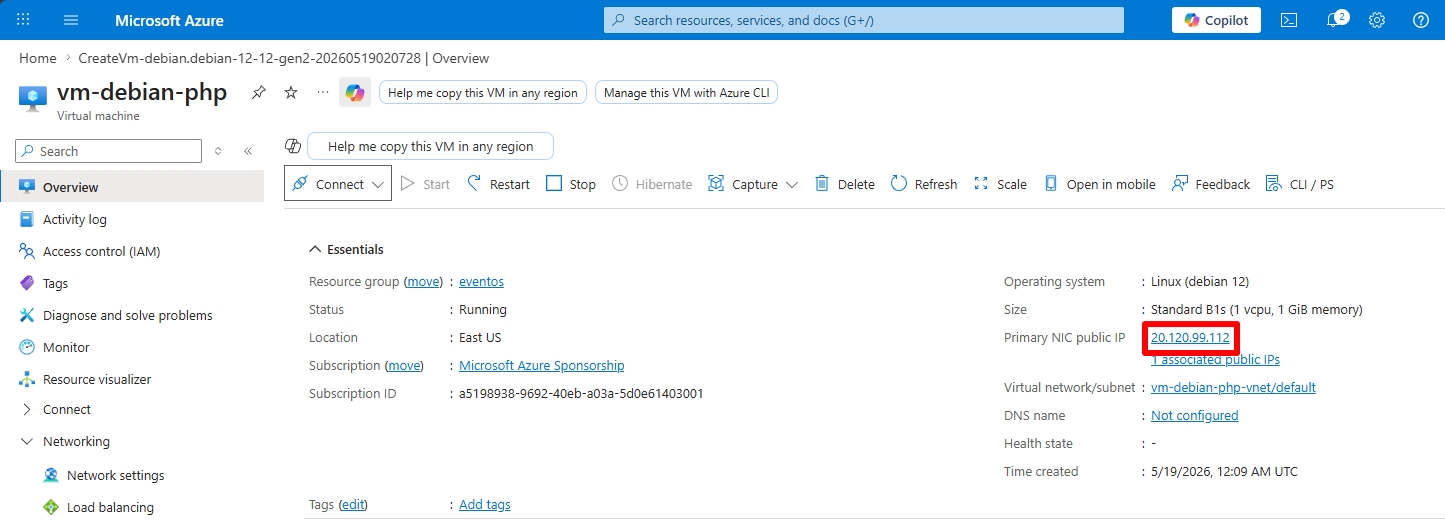Focus the global resources search box
The image size is (1445, 521).
[x=864, y=20]
